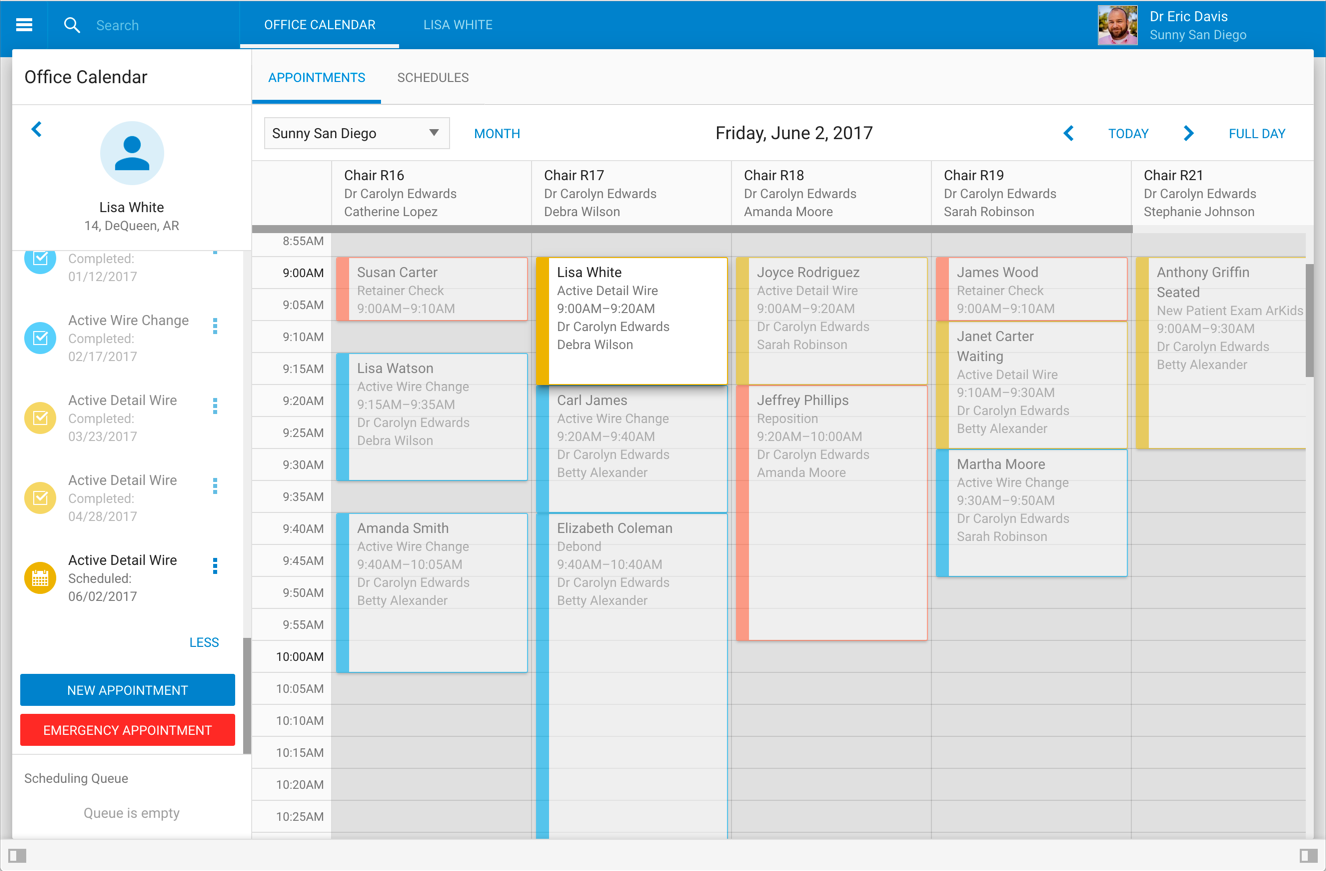Open the Lisa White tab
The height and width of the screenshot is (871, 1326).
[457, 25]
